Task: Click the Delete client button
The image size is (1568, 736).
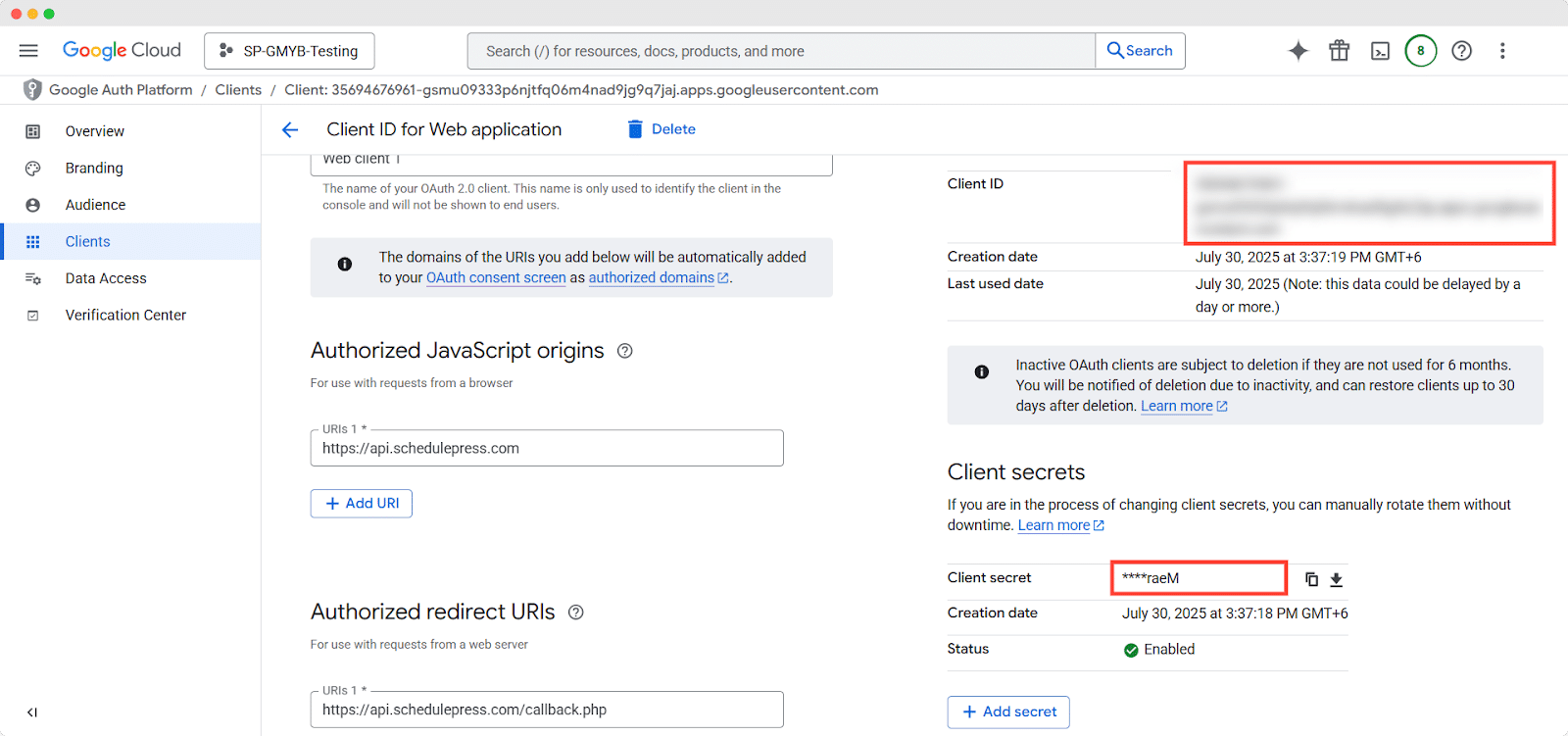Action: click(661, 129)
